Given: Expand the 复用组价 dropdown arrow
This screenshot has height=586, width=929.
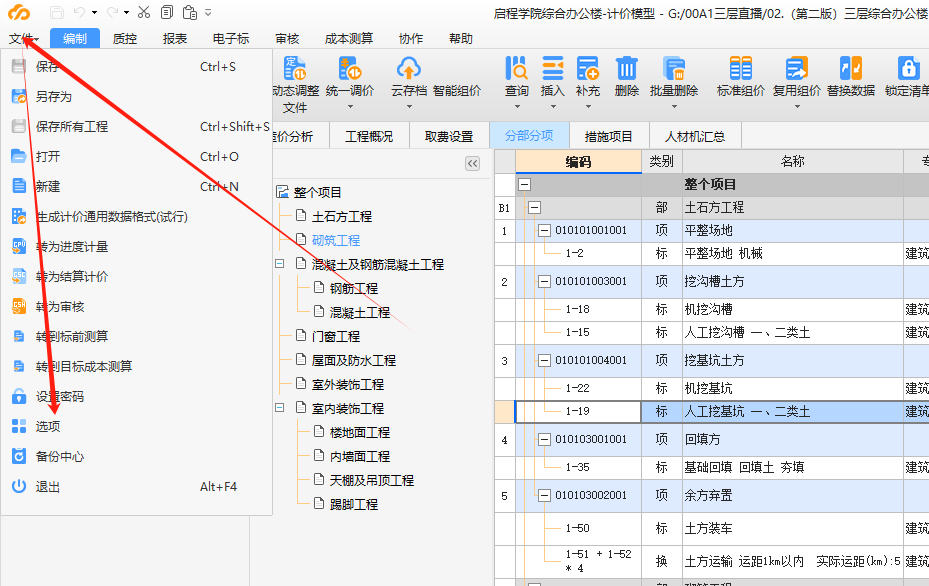Looking at the screenshot, I should (x=797, y=107).
